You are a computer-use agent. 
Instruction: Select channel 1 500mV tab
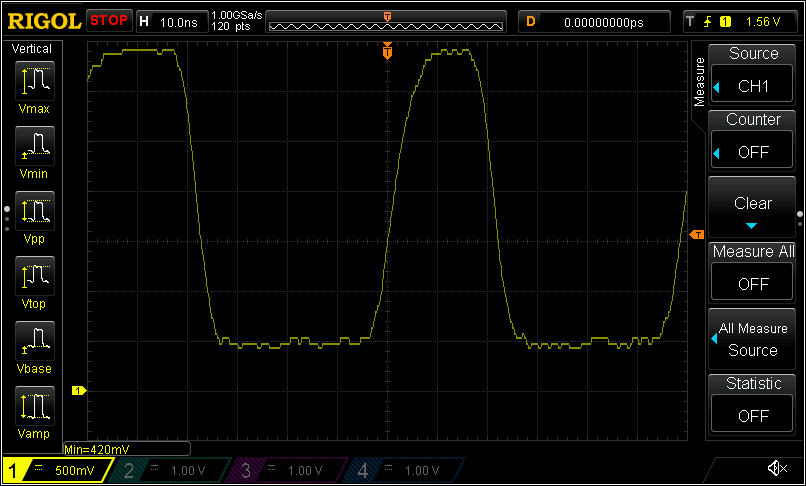[55, 469]
